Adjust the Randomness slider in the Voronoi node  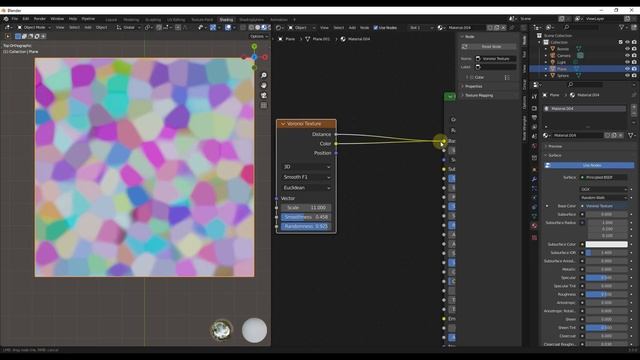click(x=306, y=227)
